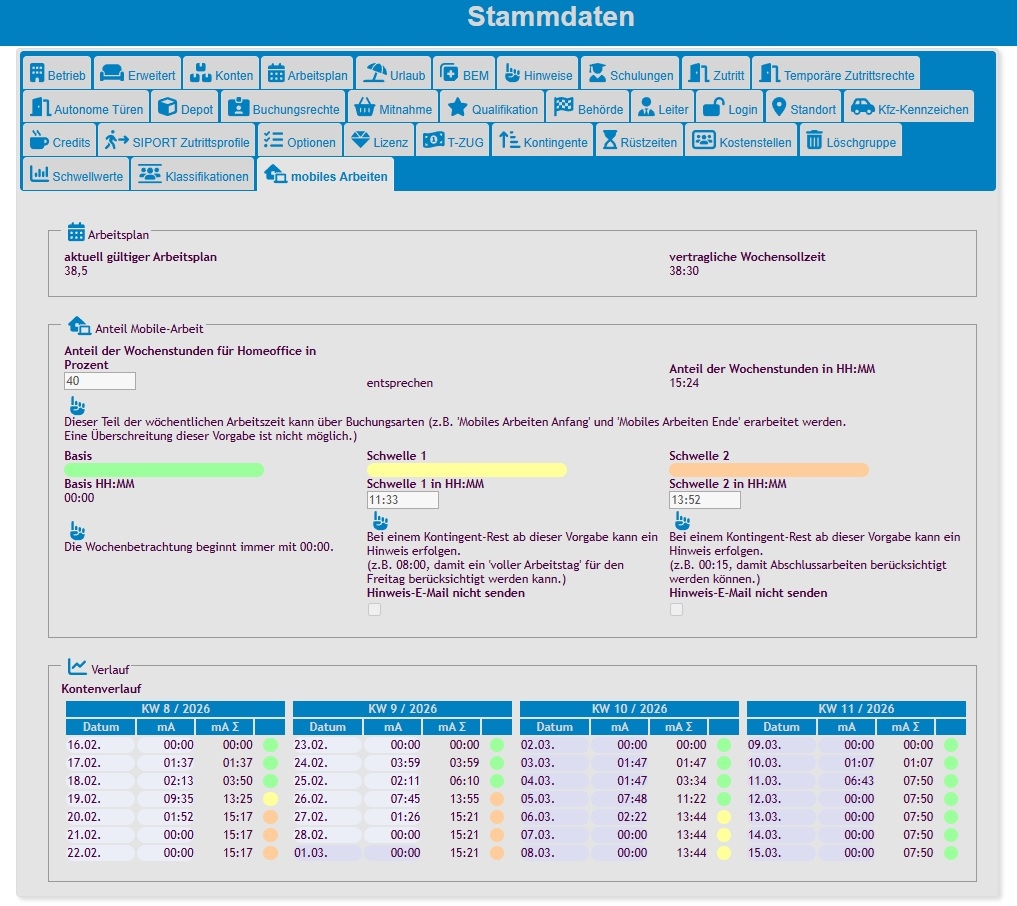Click the Lizenz diamond icon

point(360,140)
